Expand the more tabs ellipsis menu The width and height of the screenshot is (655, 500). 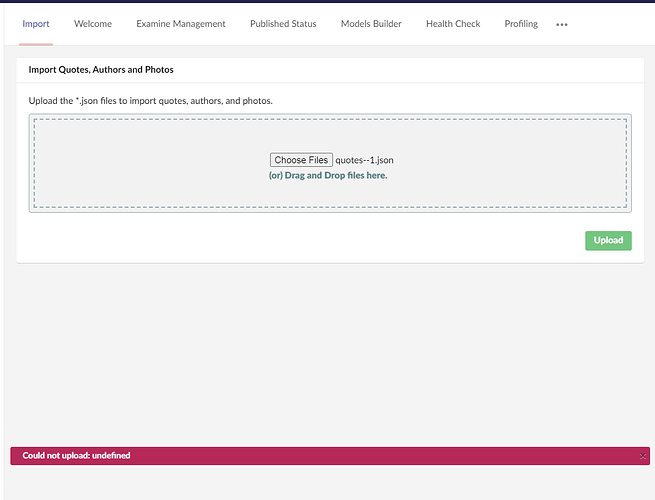click(x=562, y=24)
